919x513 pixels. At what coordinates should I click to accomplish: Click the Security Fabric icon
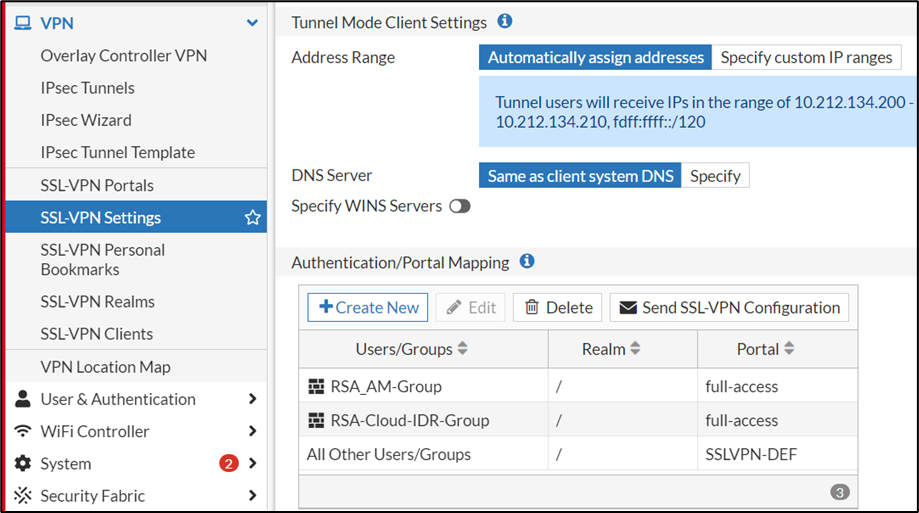pos(22,495)
